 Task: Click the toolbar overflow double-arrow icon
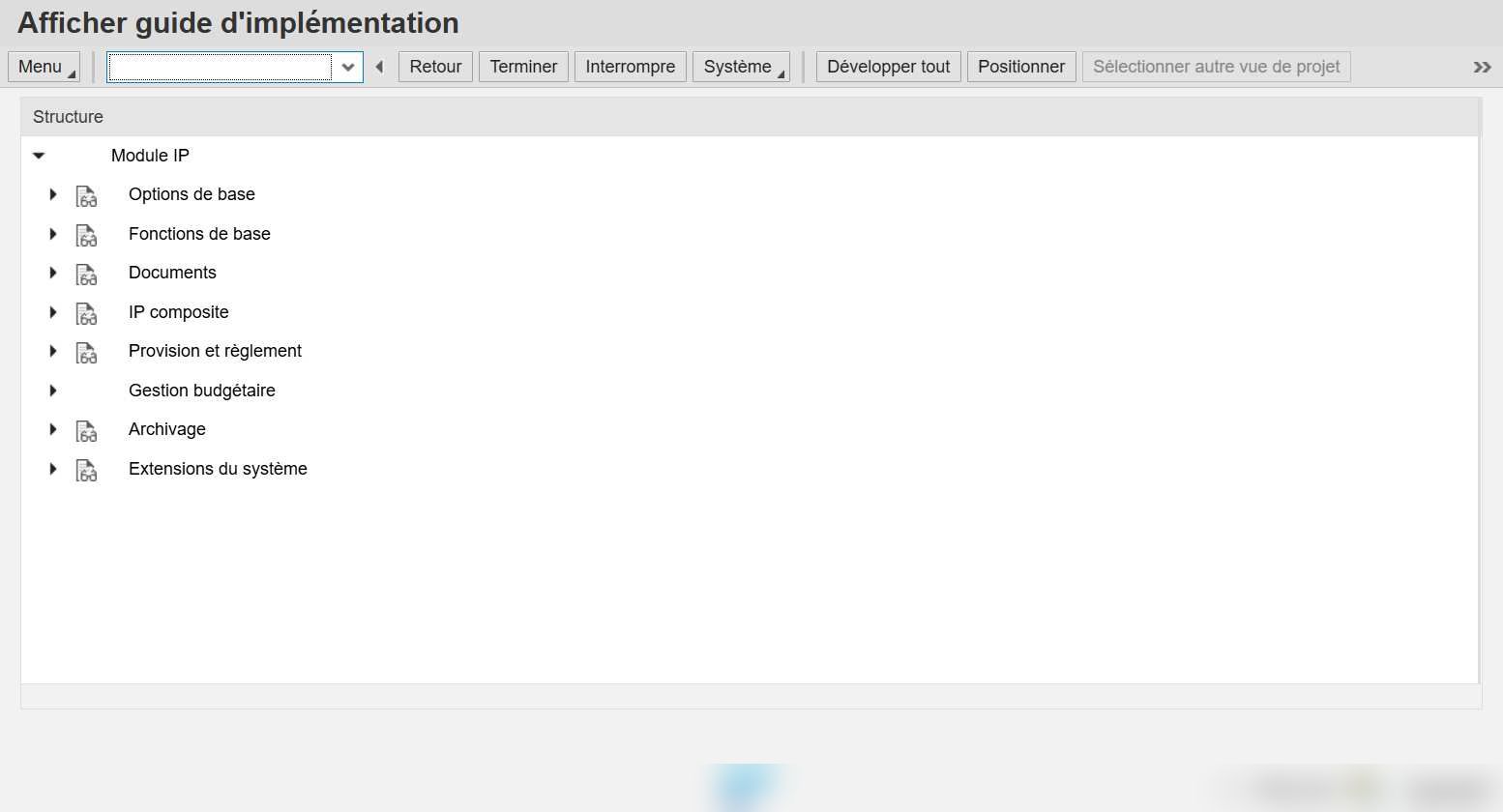pos(1482,67)
